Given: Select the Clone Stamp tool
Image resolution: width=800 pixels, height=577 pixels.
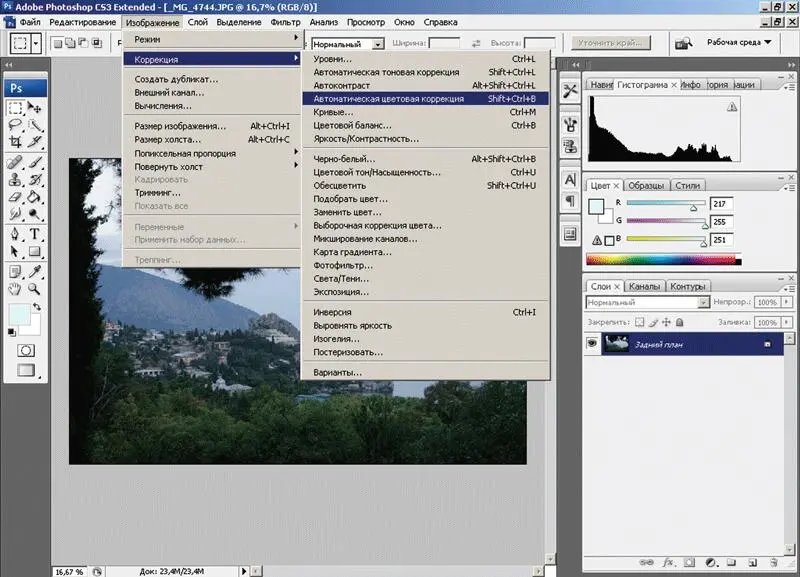Looking at the screenshot, I should click(15, 180).
